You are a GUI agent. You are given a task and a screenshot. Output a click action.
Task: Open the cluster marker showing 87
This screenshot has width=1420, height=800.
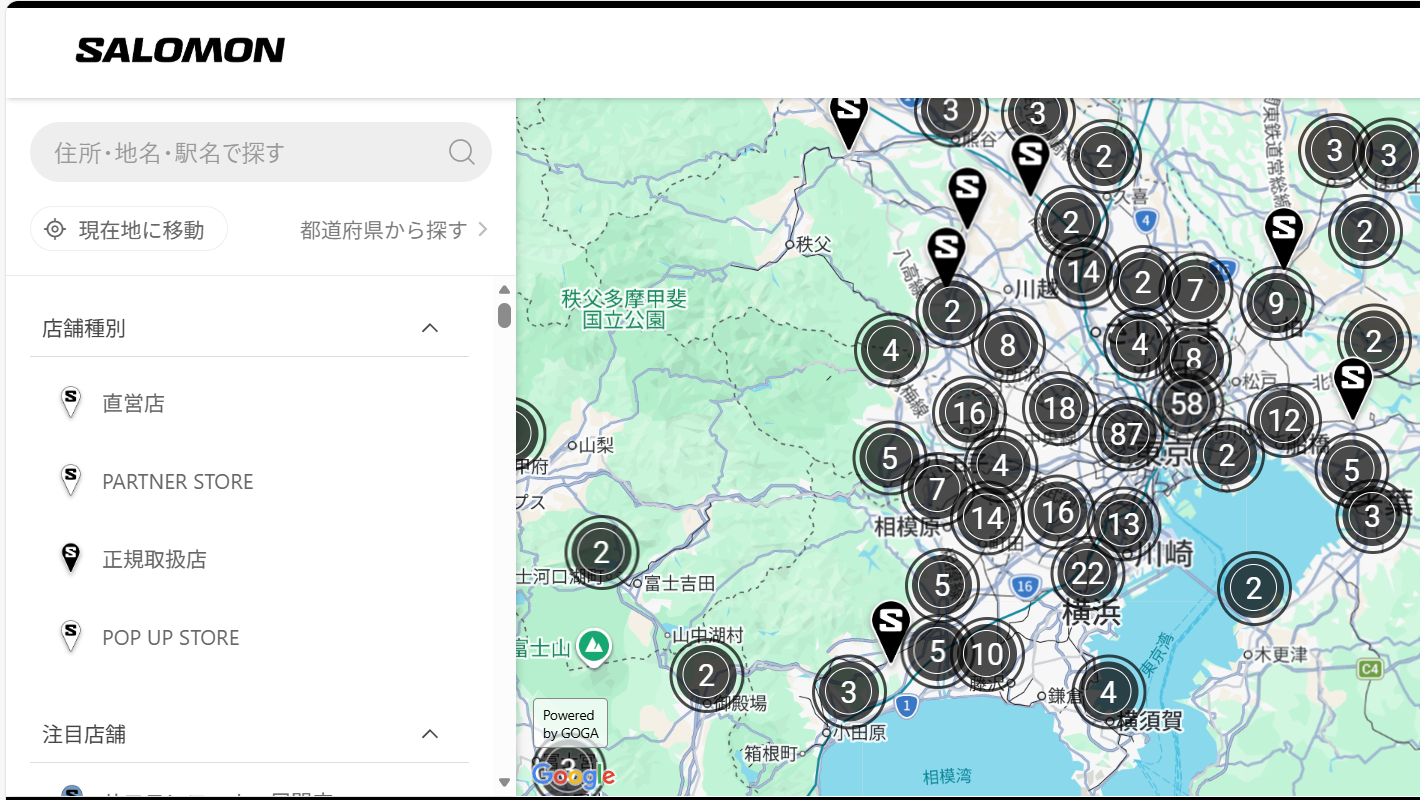click(x=1126, y=434)
